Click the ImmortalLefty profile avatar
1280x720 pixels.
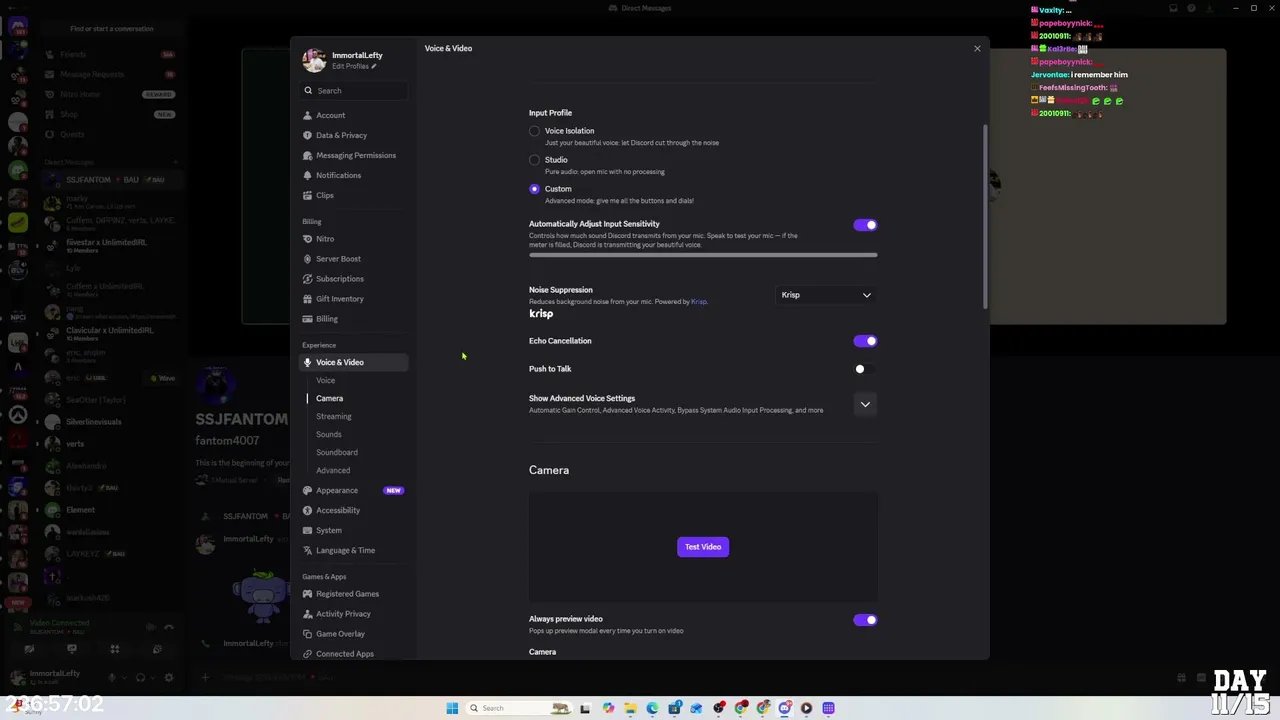click(314, 60)
